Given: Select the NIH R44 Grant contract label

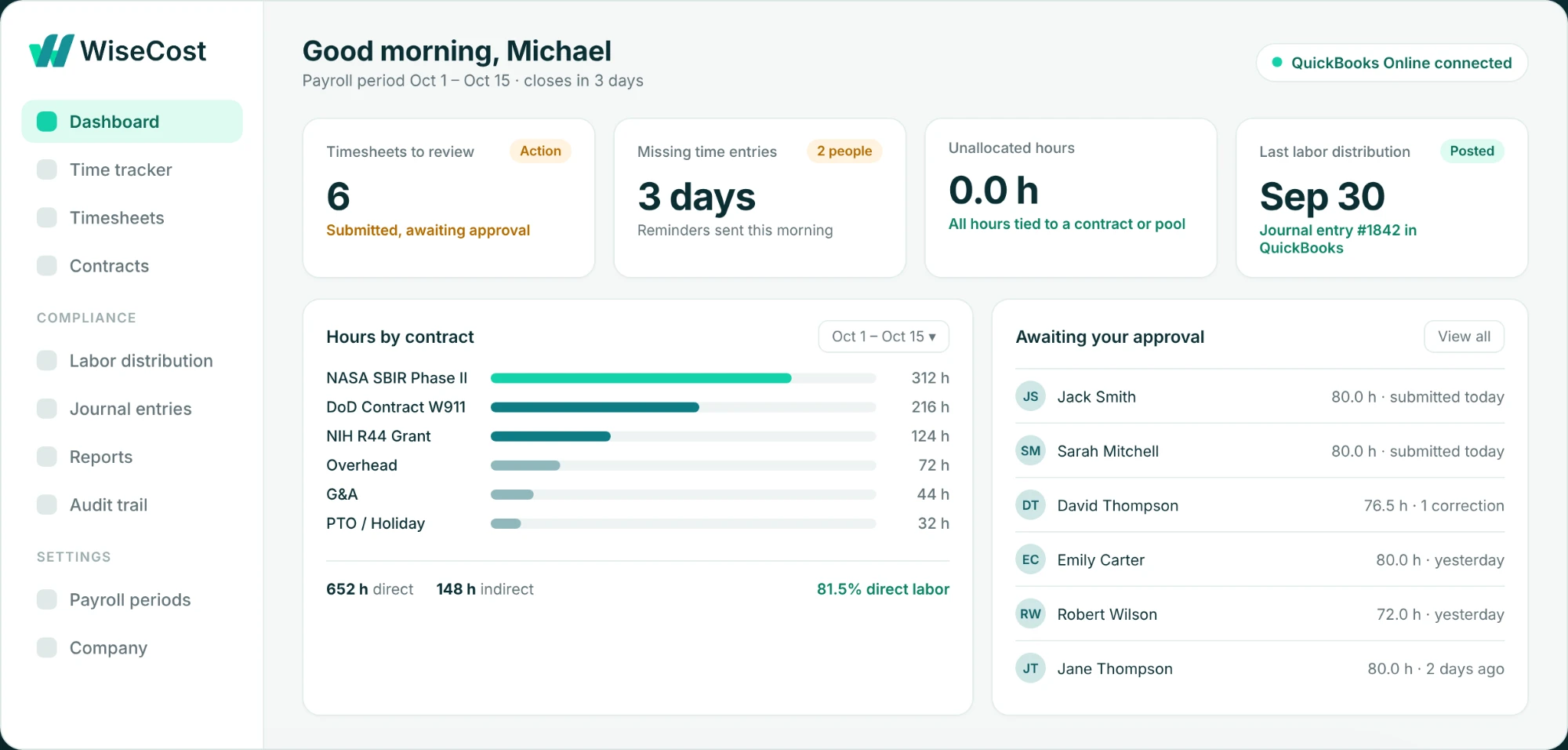Looking at the screenshot, I should pyautogui.click(x=379, y=436).
